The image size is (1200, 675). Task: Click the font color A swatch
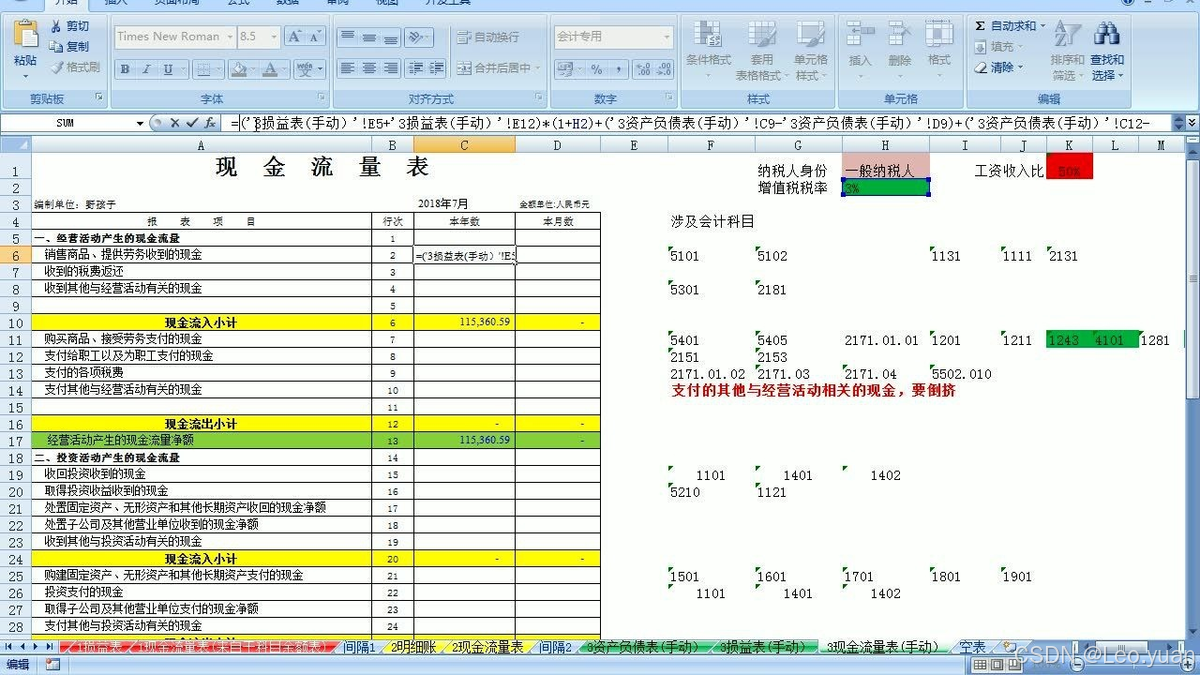coord(270,69)
